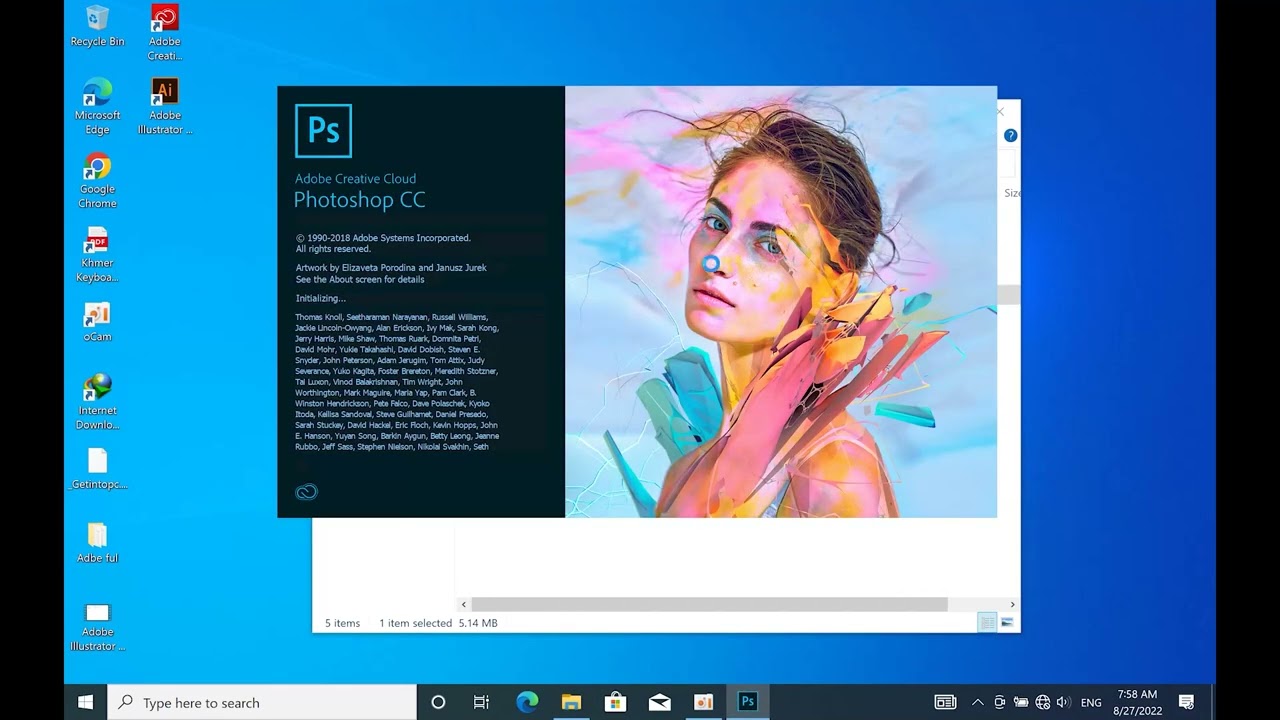This screenshot has height=720, width=1280.
Task: Click the Creative Cloud icon on the splash screen
Action: [306, 491]
